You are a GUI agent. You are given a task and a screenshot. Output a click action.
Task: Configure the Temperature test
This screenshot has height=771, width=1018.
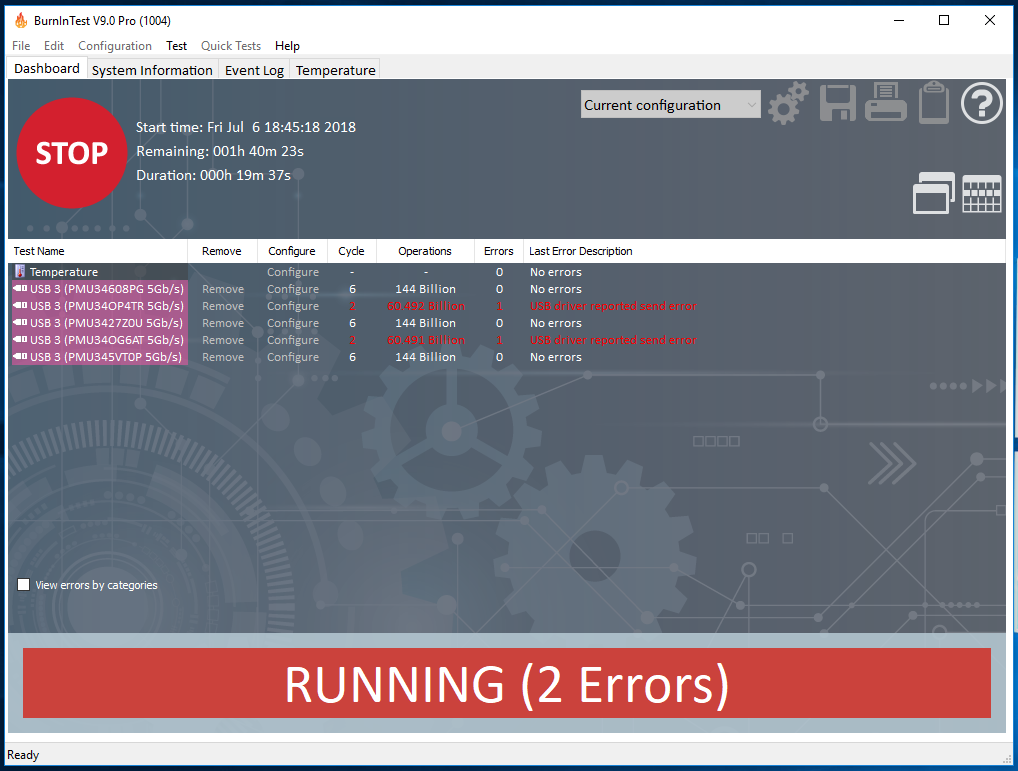point(293,272)
